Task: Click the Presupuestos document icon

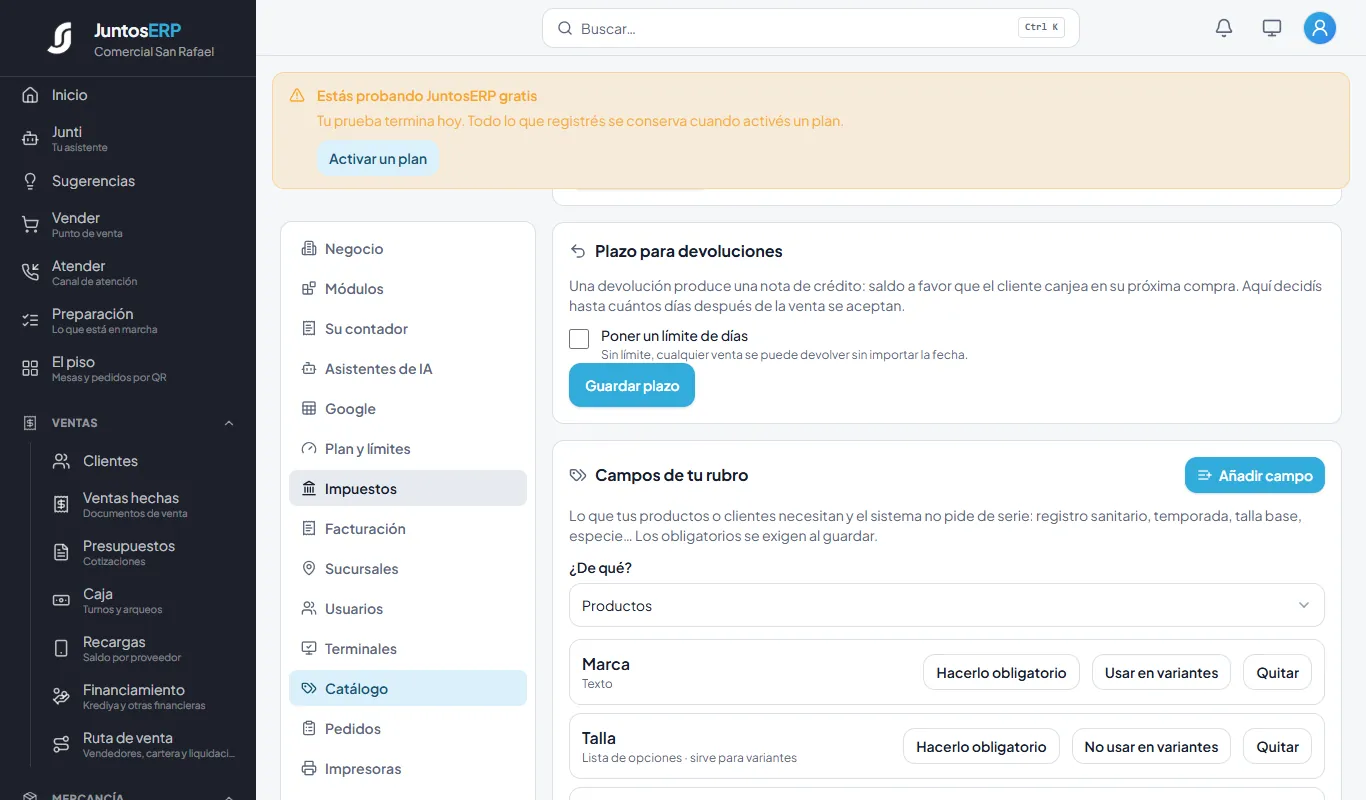Action: click(x=61, y=552)
